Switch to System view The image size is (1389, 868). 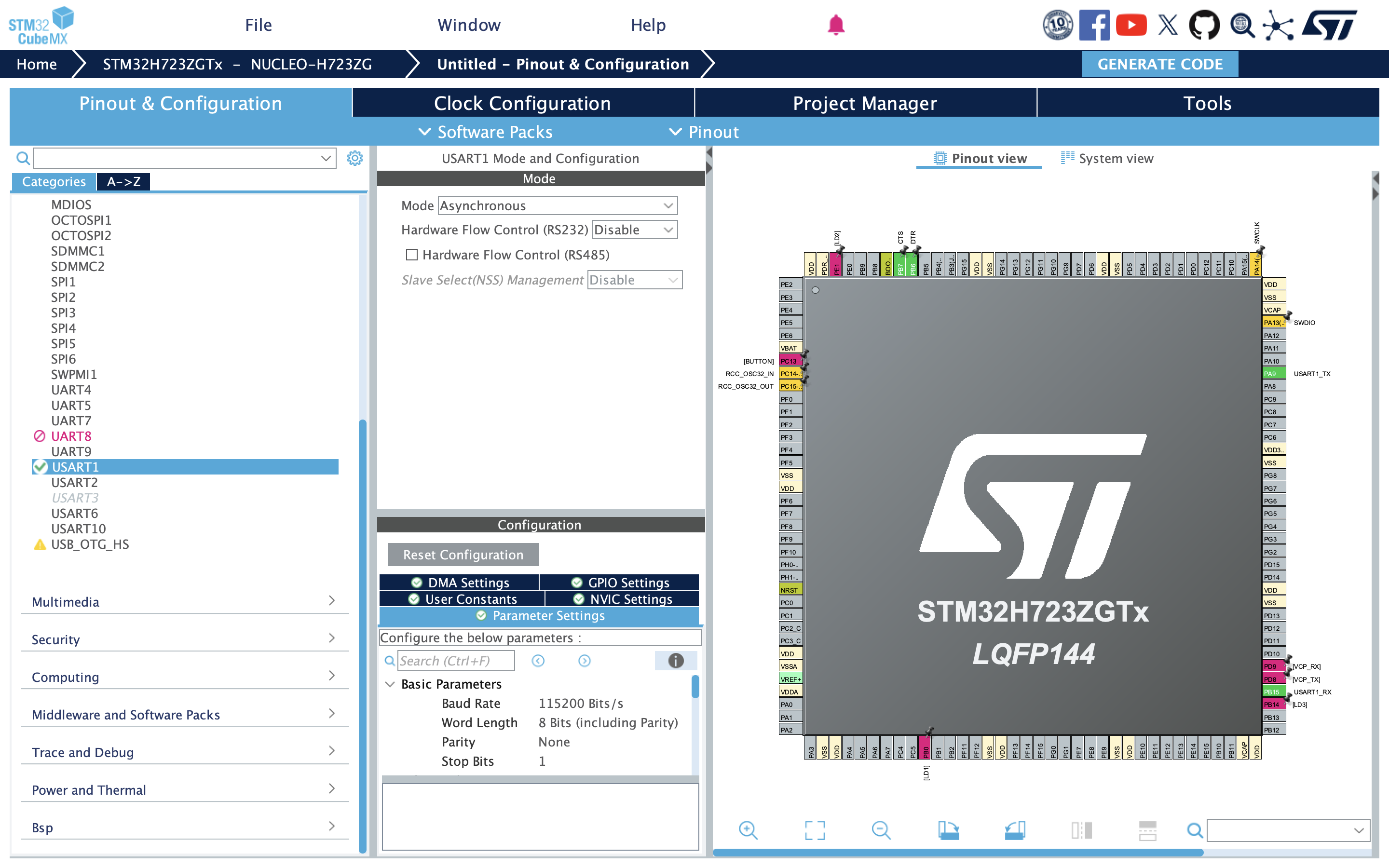click(x=1106, y=159)
